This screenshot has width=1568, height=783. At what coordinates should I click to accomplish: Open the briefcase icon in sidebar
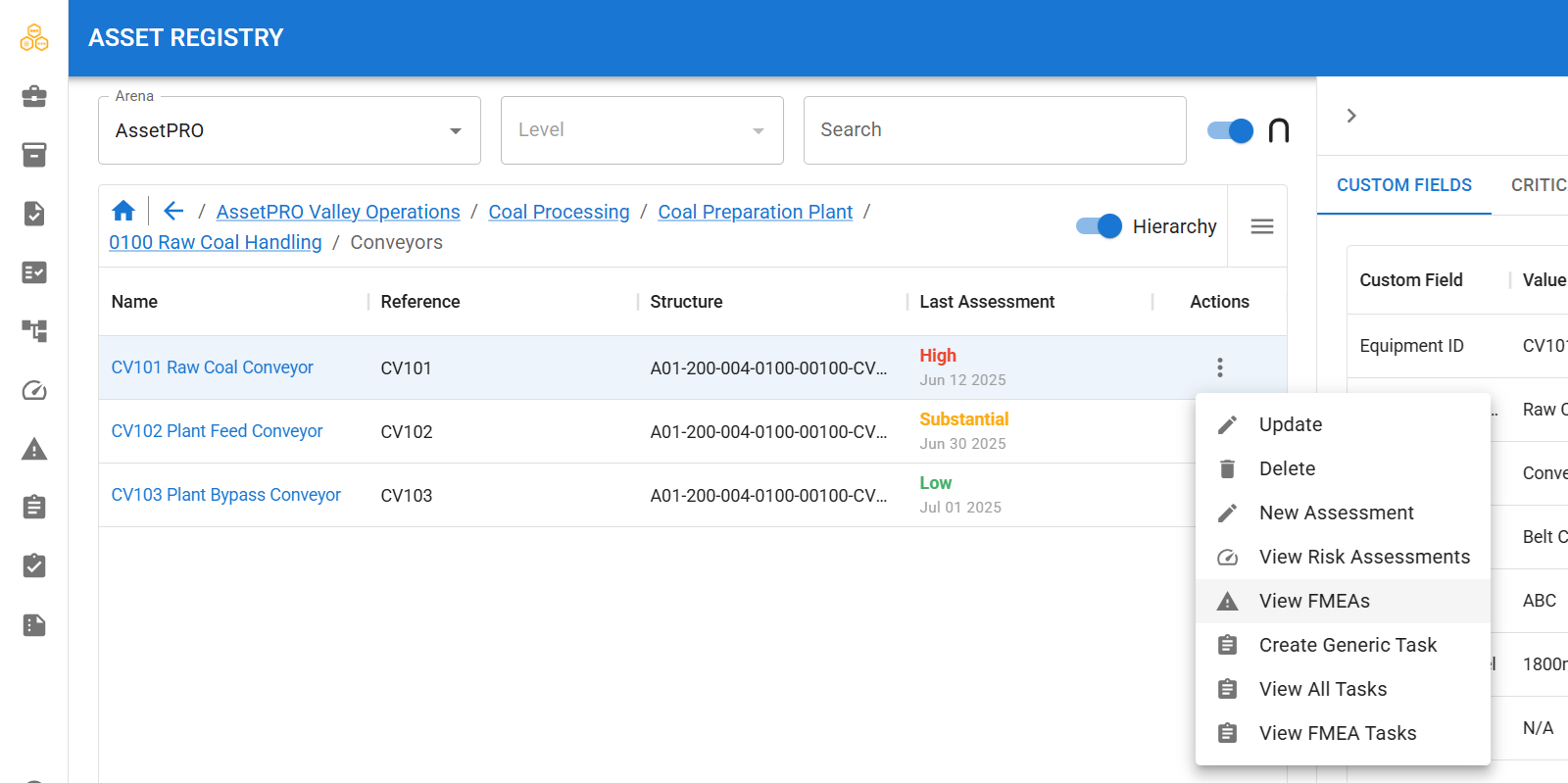pos(34,96)
